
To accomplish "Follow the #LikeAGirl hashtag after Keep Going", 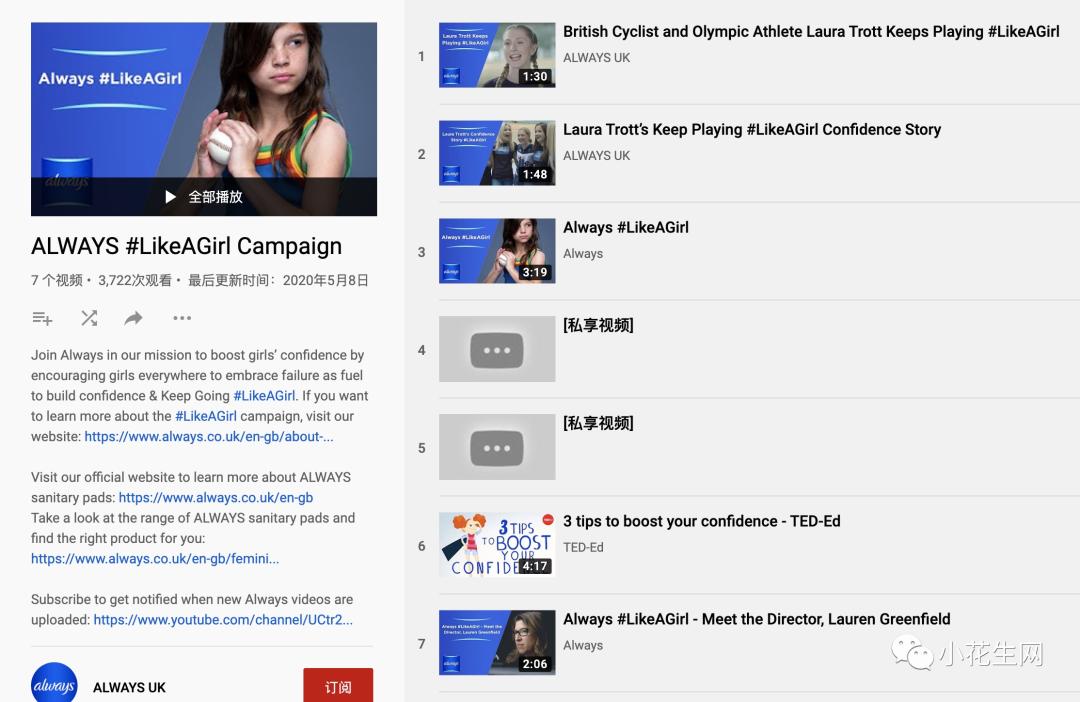I will (x=264, y=396).
